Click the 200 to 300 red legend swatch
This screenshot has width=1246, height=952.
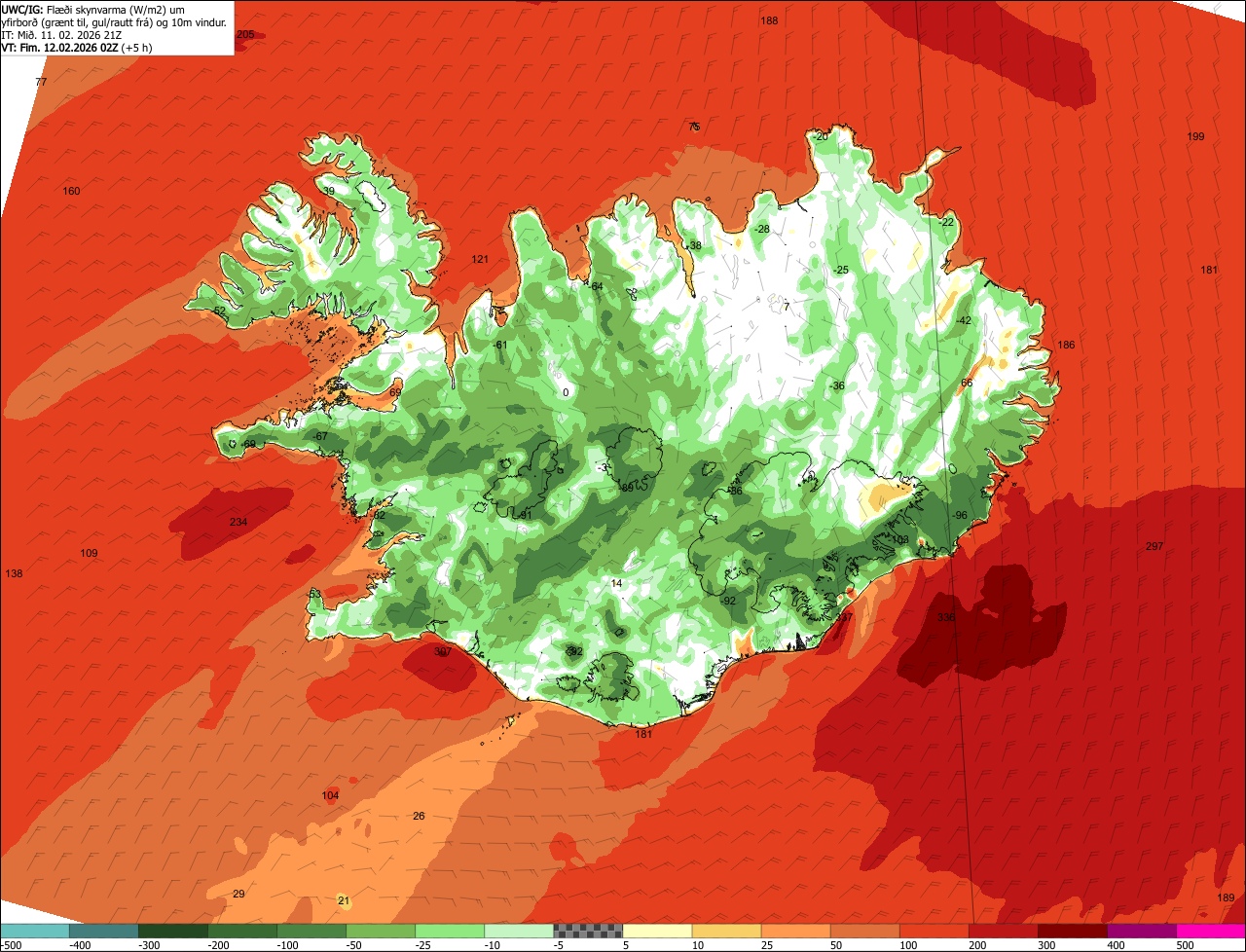(x=1004, y=930)
